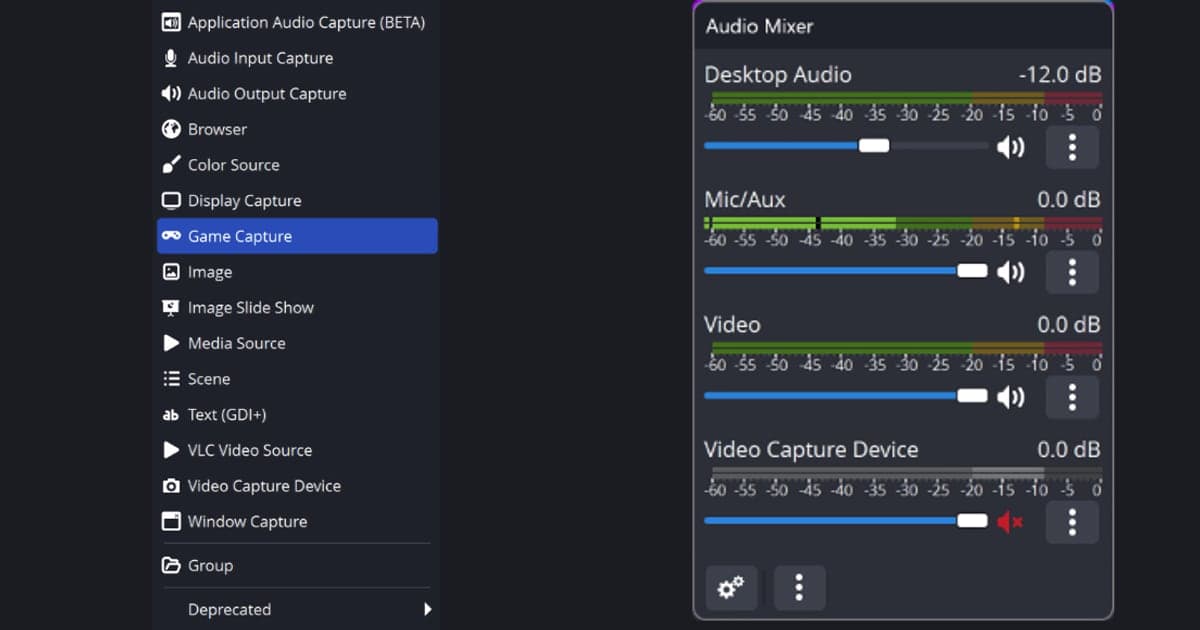Click the Media Source play icon
Viewport: 1200px width, 630px height.
[171, 343]
